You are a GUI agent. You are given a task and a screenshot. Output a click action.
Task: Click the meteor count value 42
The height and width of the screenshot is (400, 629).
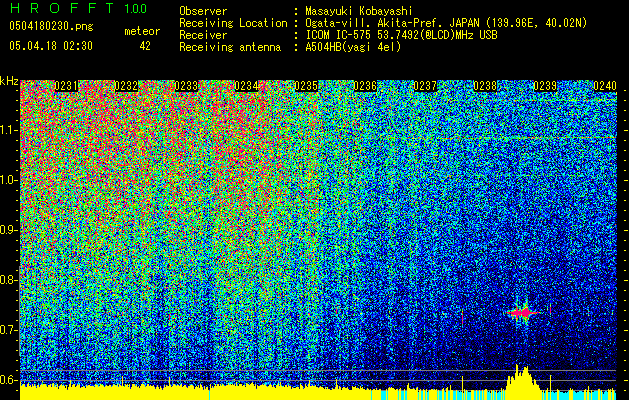[x=145, y=46]
